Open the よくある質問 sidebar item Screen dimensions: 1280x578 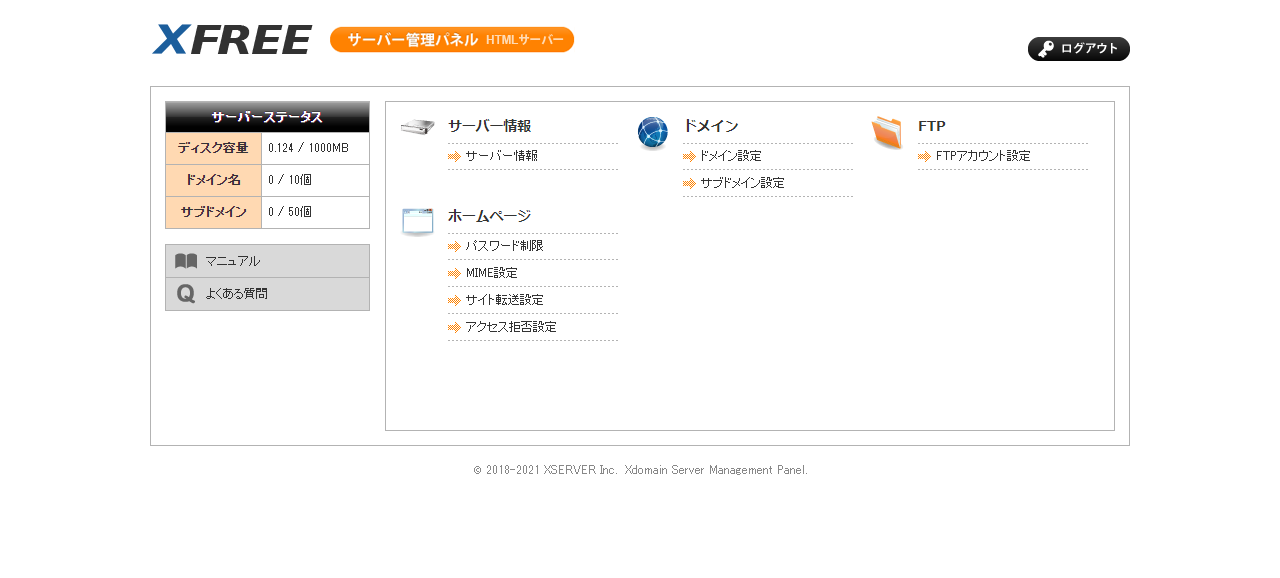click(267, 294)
